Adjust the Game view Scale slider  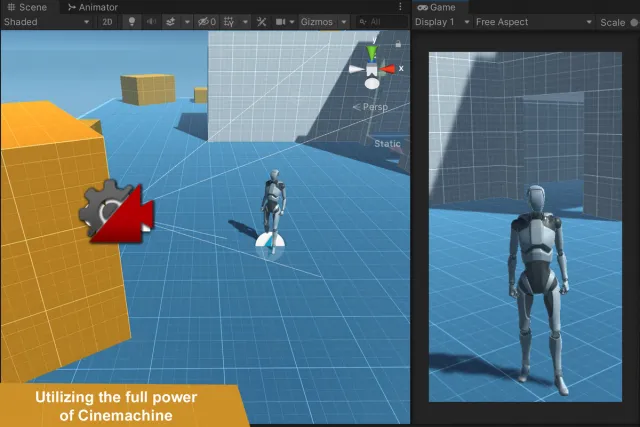(x=634, y=22)
